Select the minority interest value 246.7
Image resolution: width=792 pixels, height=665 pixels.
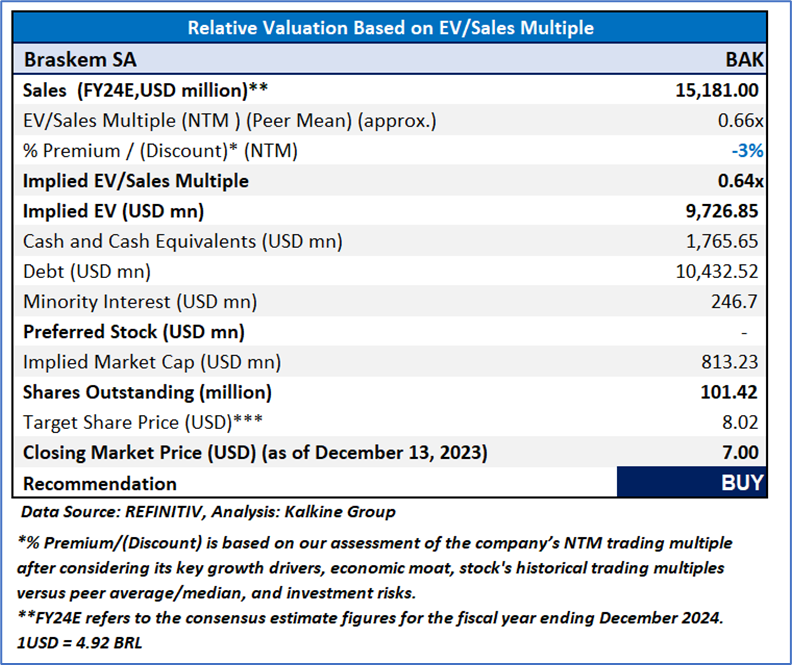coord(734,301)
